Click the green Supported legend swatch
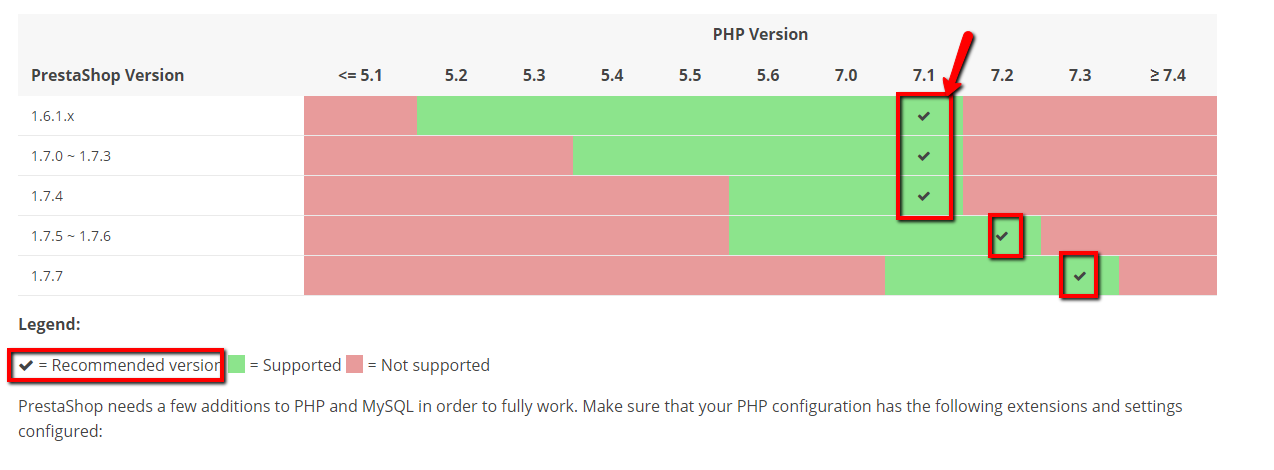Screen dimensions: 1274x470 click(x=236, y=365)
